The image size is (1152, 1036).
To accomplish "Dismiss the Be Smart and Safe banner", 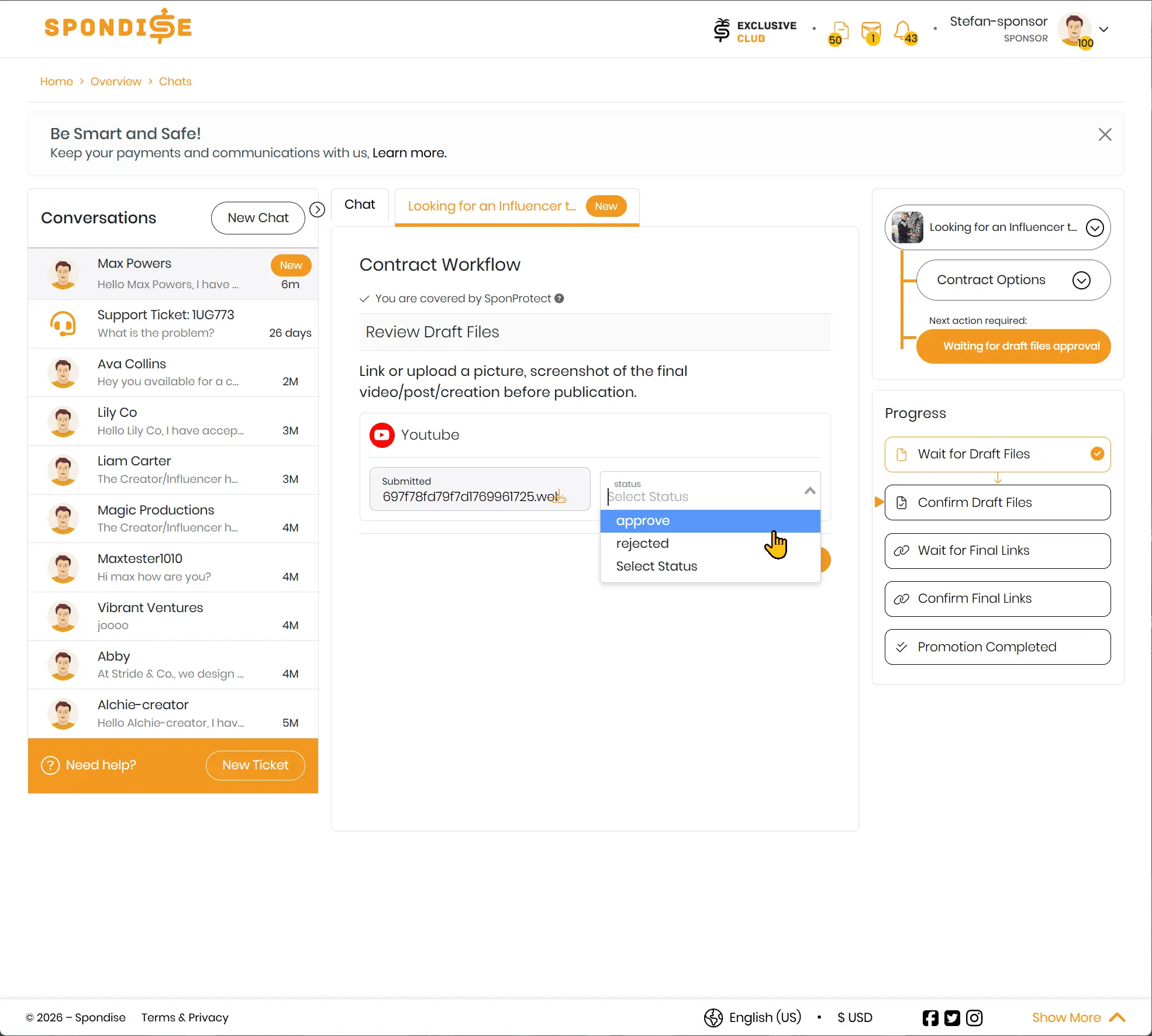I will click(1105, 134).
